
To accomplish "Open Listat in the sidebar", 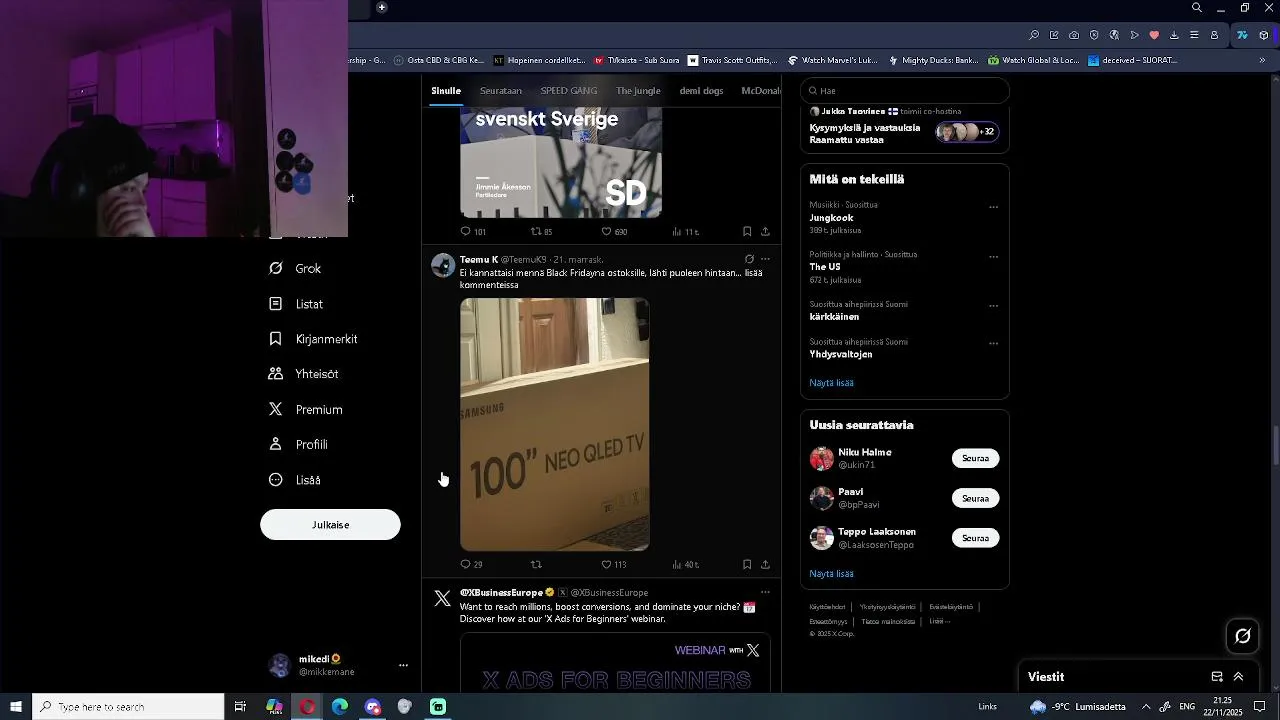I will pos(296,304).
